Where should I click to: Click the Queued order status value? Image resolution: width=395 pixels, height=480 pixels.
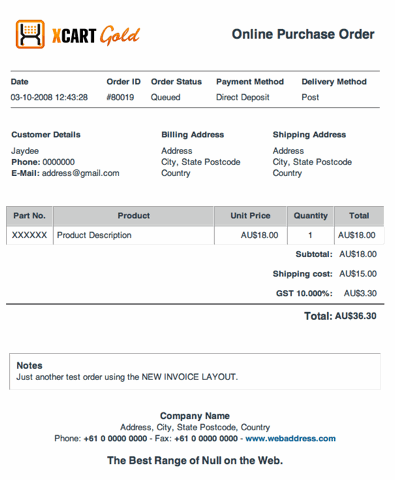[x=165, y=97]
